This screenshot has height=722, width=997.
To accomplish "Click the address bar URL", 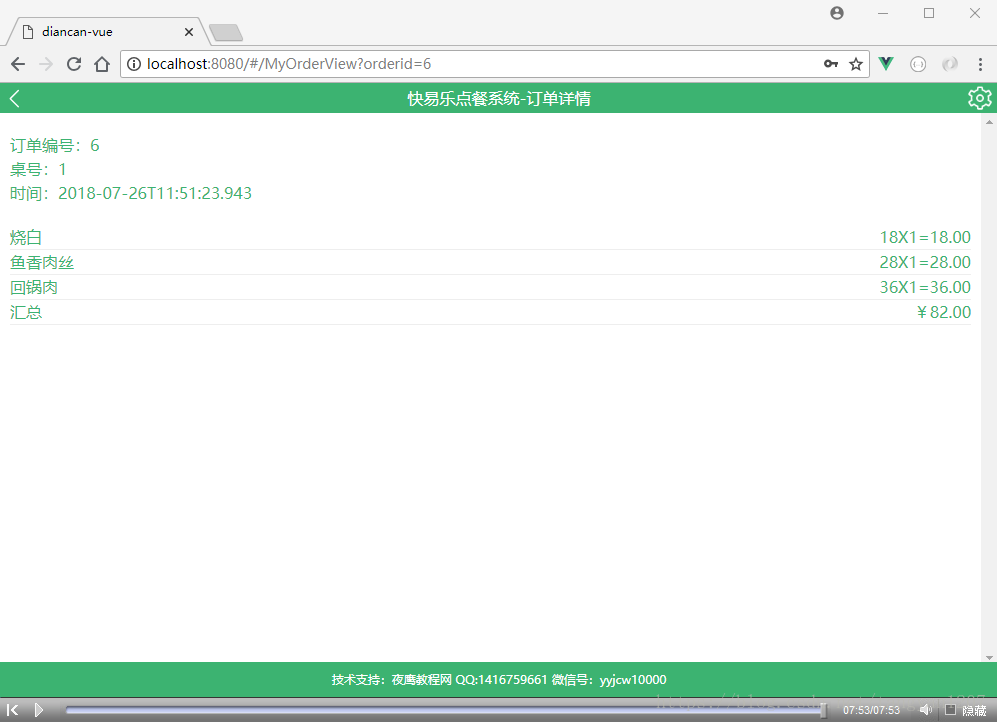I will click(x=289, y=64).
